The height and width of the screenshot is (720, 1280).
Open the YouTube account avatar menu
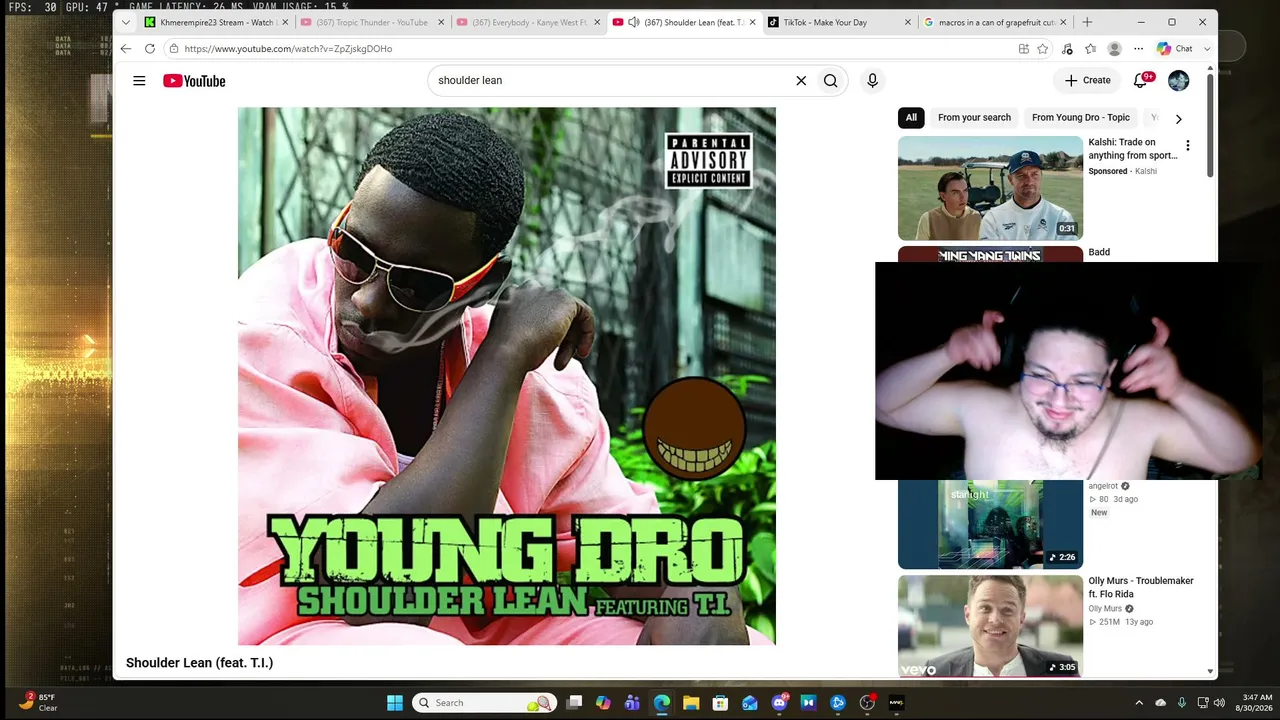tap(1178, 81)
